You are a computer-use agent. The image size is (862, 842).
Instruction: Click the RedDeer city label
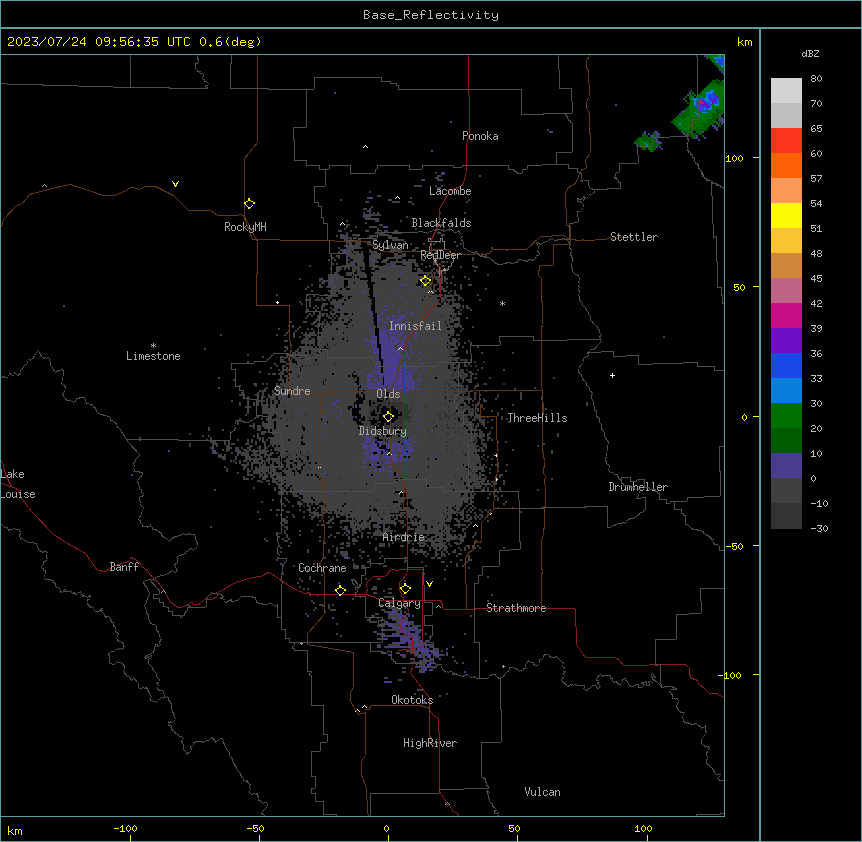440,255
